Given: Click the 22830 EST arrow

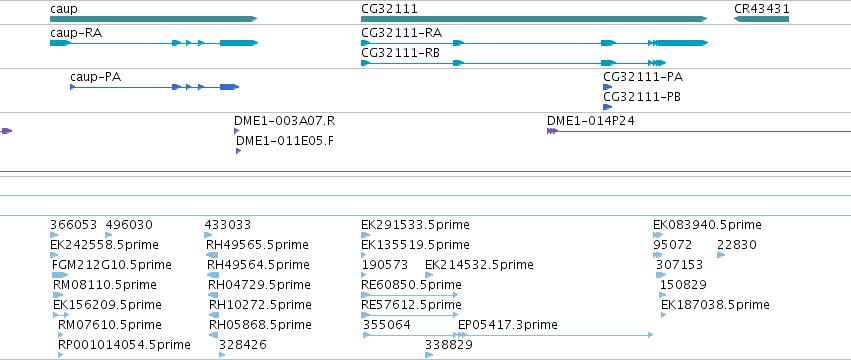Looking at the screenshot, I should tap(721, 255).
